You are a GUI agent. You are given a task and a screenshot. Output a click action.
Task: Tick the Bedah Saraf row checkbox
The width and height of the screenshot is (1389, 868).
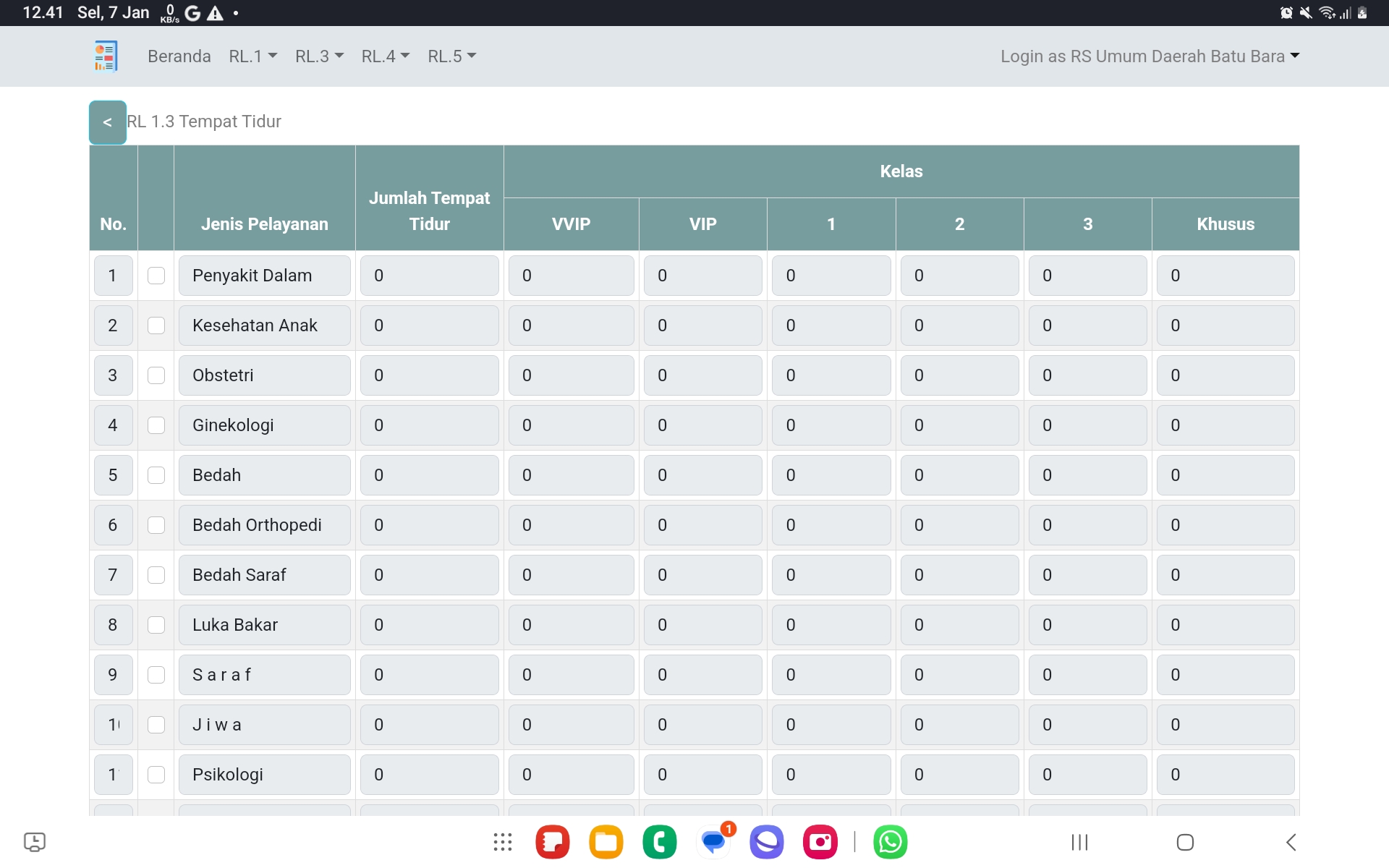point(156,575)
